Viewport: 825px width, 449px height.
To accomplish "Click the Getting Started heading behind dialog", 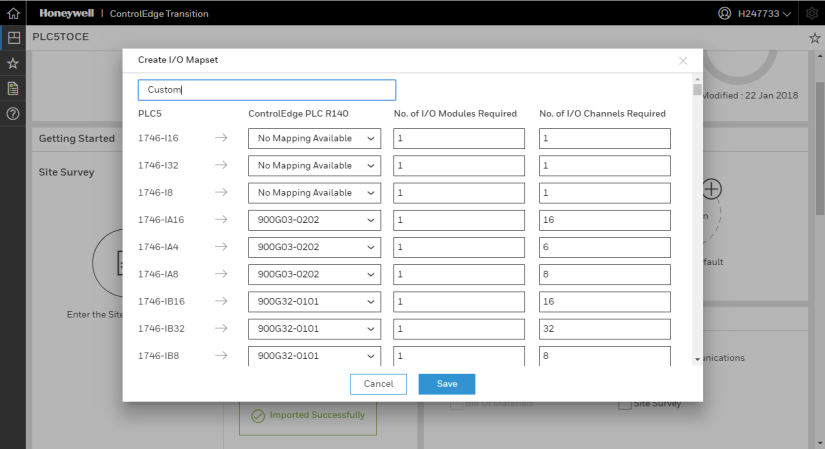I will point(77,138).
